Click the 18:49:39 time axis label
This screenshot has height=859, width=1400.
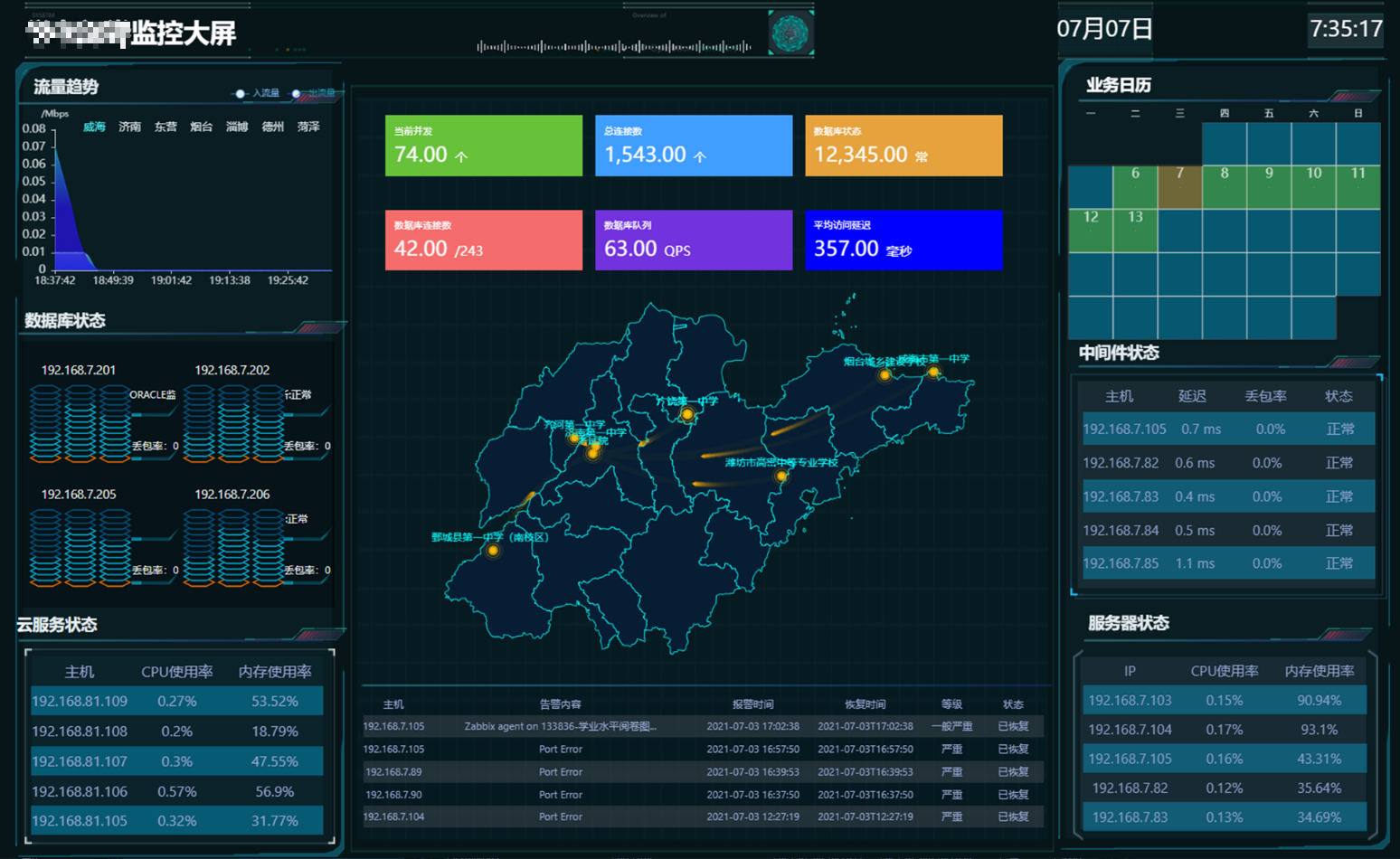[x=113, y=280]
